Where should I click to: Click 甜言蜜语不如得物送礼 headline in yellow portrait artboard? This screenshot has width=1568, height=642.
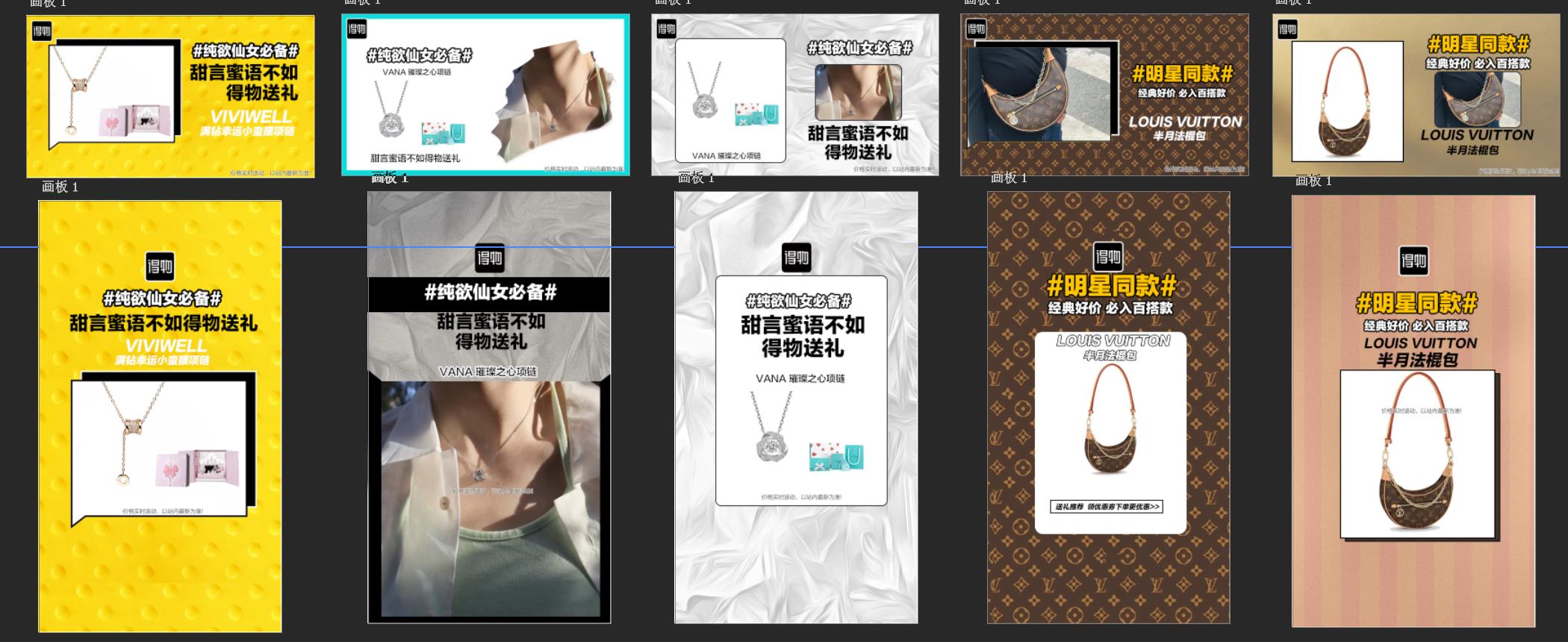coord(164,322)
